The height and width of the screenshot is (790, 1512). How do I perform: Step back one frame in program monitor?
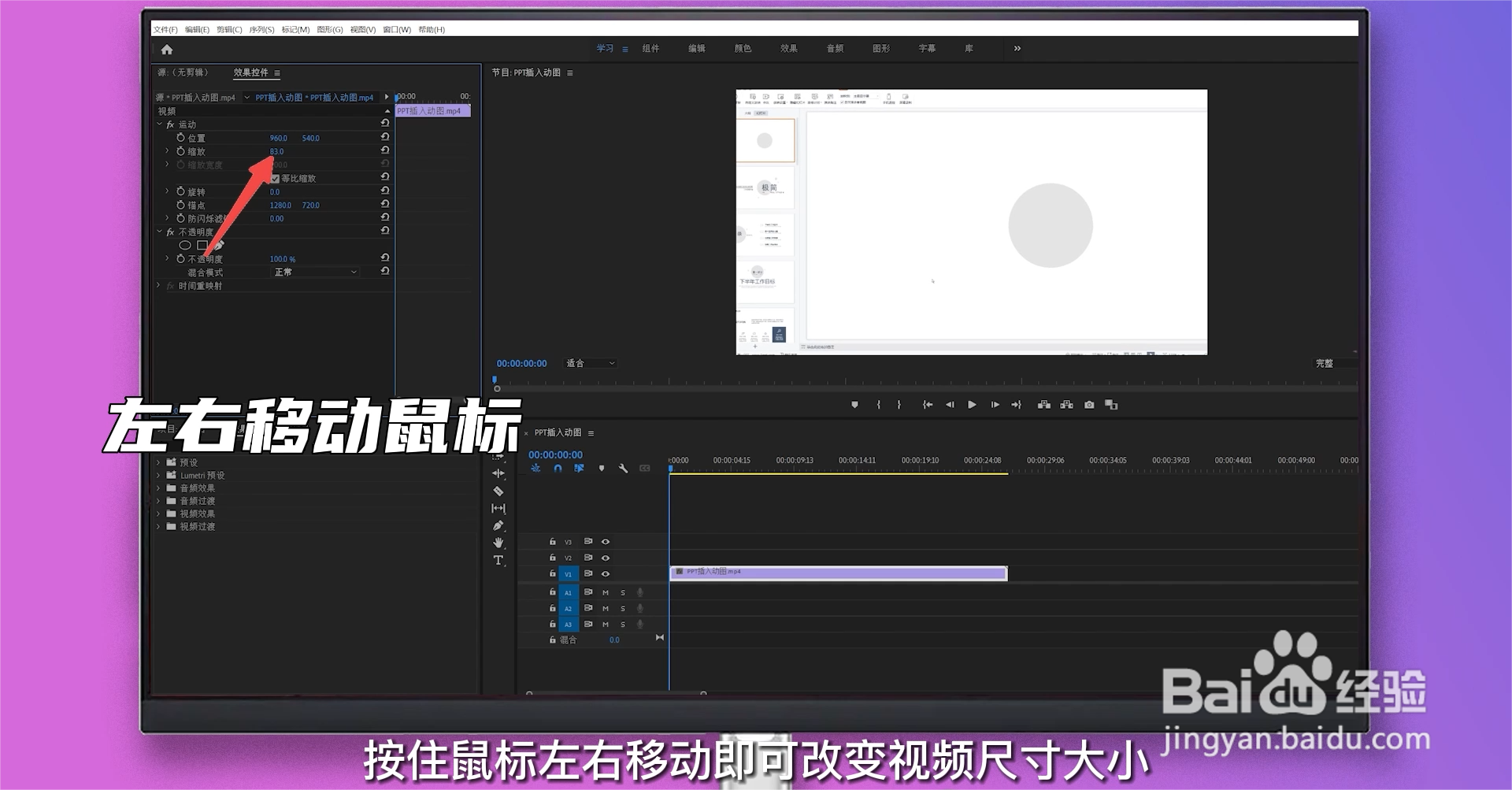950,405
